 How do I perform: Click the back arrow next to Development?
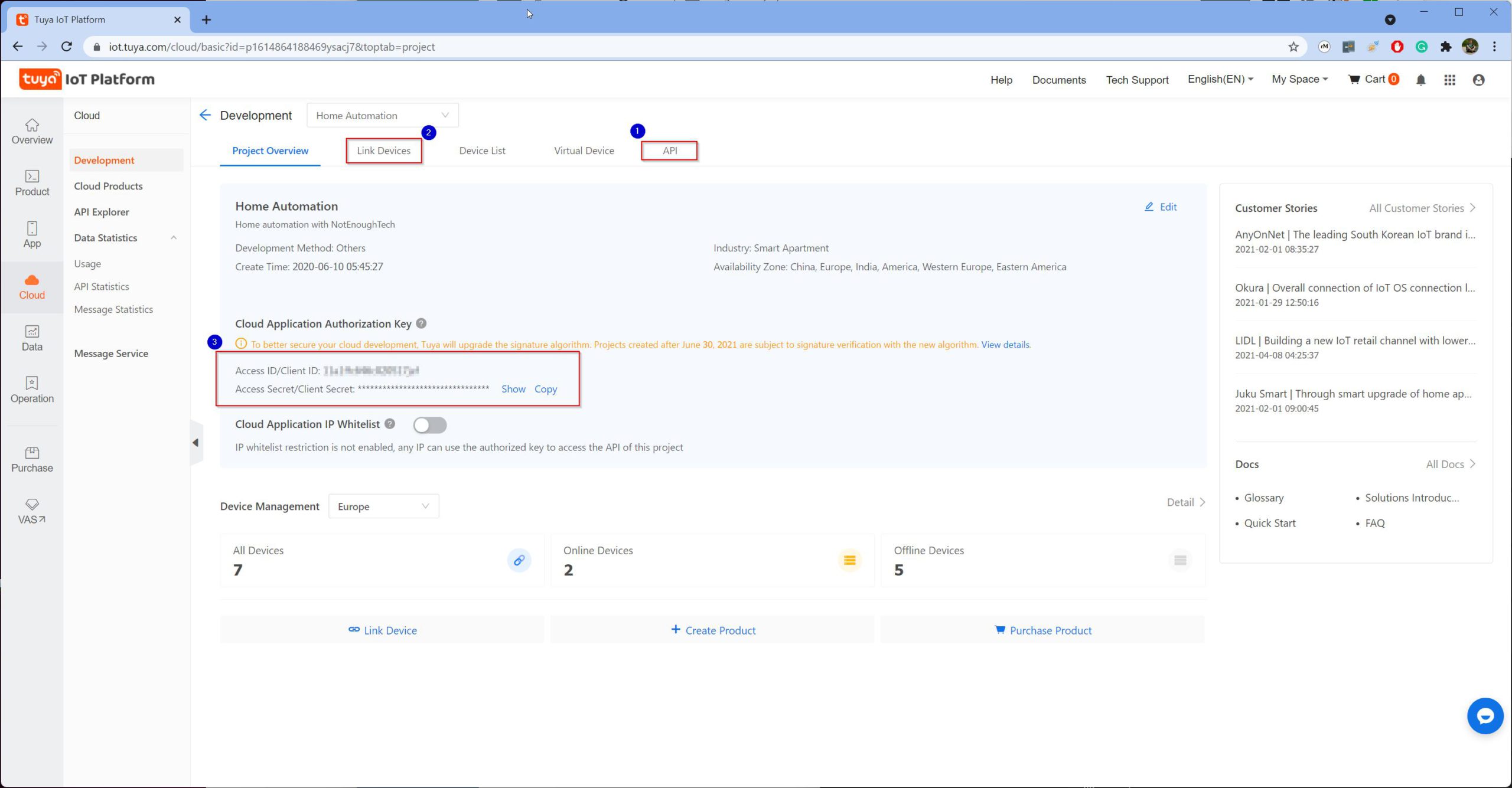click(x=205, y=115)
